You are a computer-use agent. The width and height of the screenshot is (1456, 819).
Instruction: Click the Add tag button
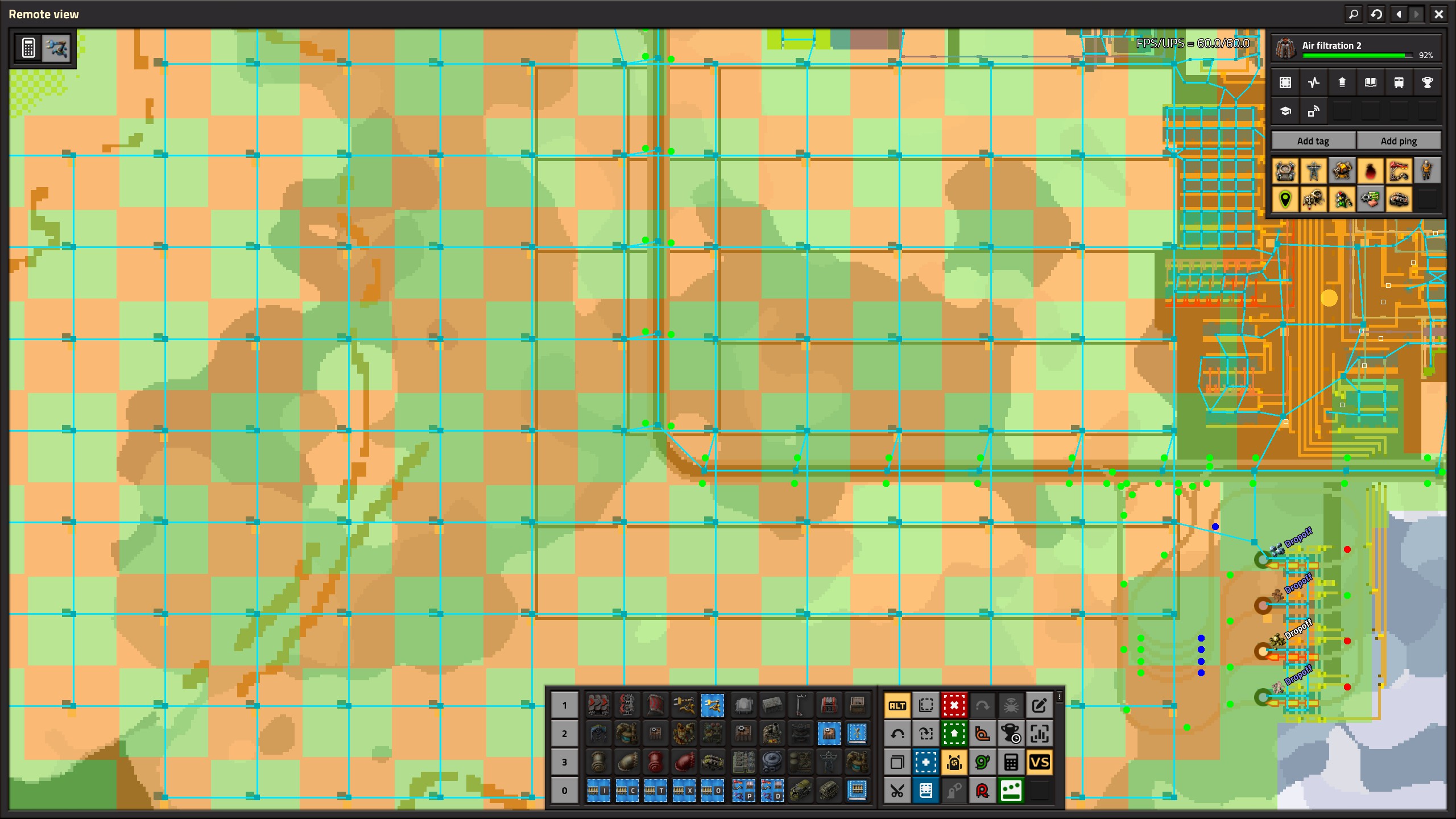(1313, 141)
